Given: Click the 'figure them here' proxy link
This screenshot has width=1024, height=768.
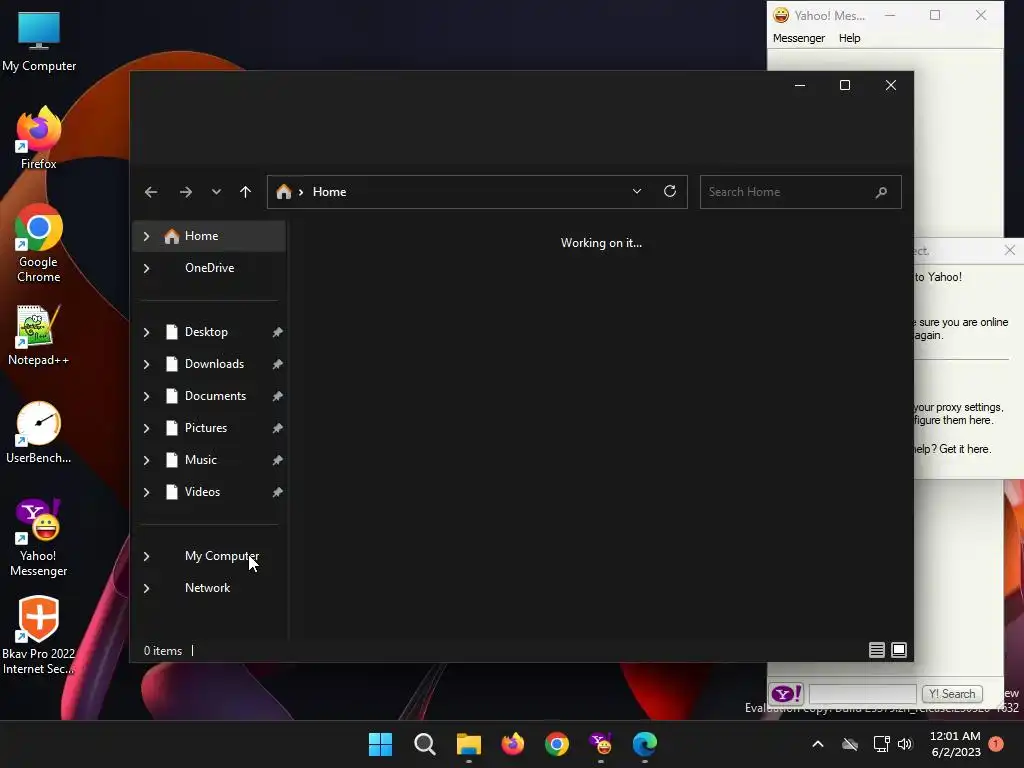Looking at the screenshot, I should 952,421.
